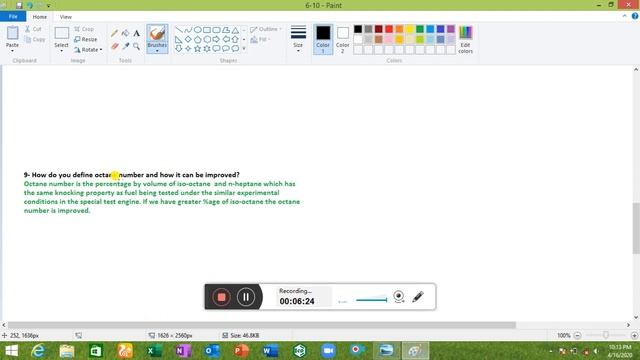The image size is (640, 360).
Task: Choose the Five-point star shape
Action: 198,49
